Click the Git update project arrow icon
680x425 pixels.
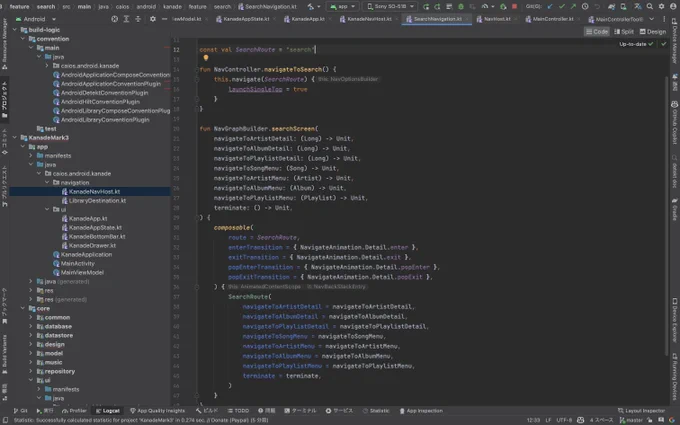(x=550, y=7)
